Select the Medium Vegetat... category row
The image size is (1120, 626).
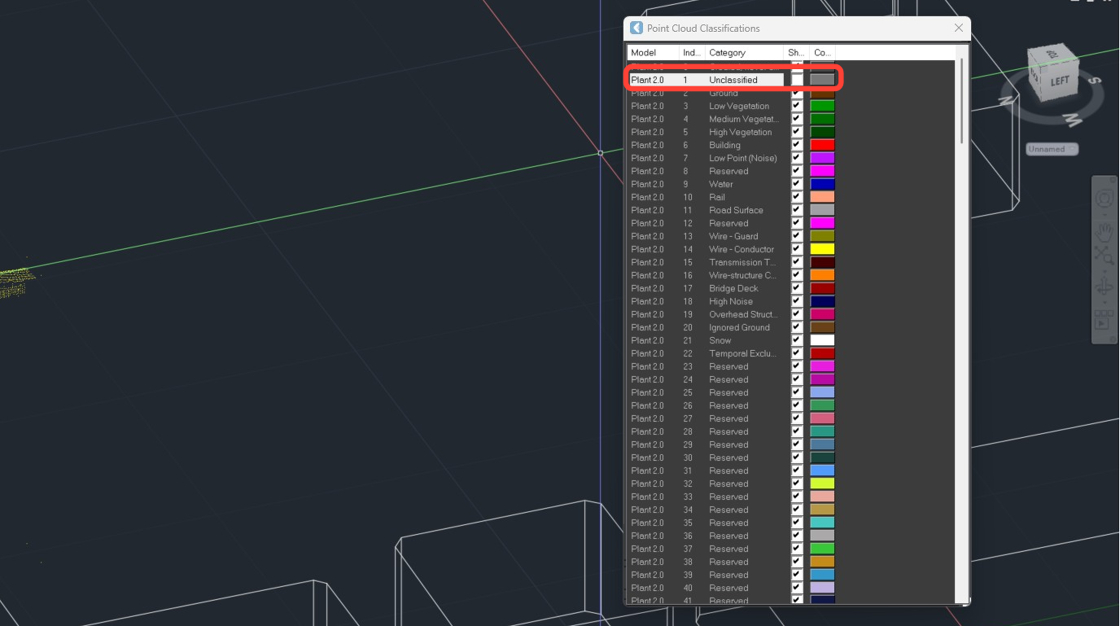pyautogui.click(x=744, y=119)
